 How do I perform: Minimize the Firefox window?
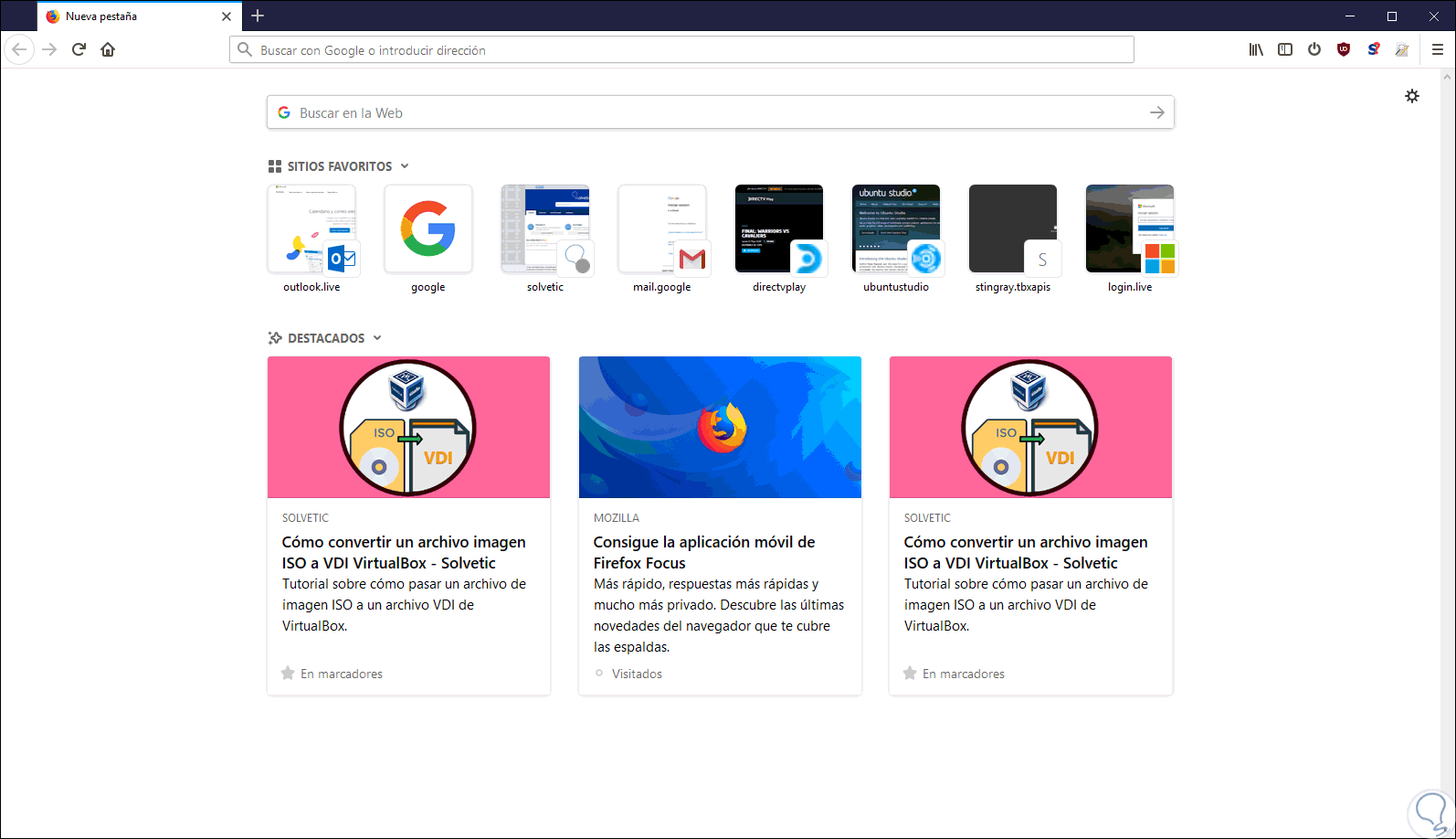1351,16
